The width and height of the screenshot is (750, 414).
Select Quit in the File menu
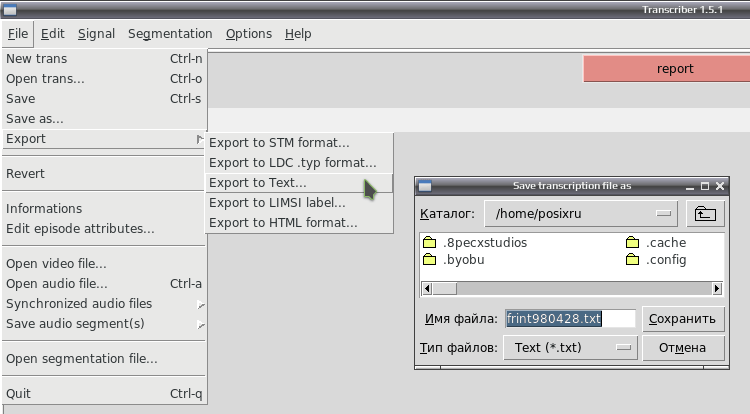tap(104, 394)
